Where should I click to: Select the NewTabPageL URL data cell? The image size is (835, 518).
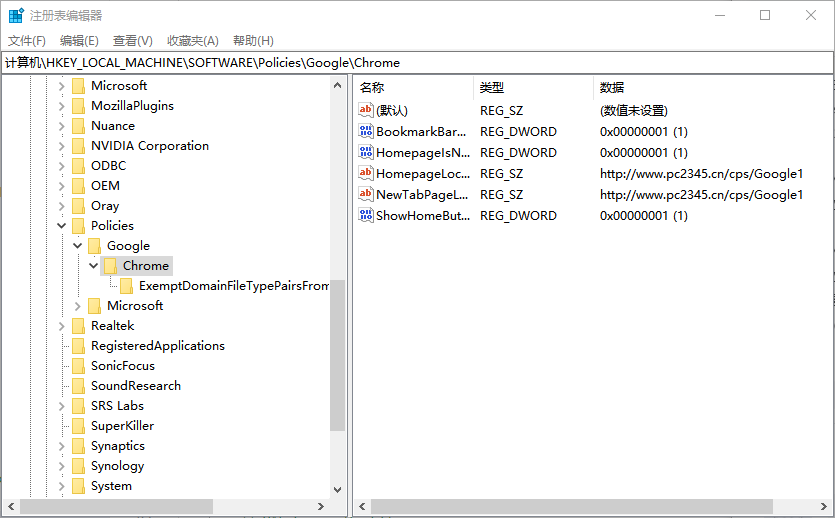tap(701, 194)
